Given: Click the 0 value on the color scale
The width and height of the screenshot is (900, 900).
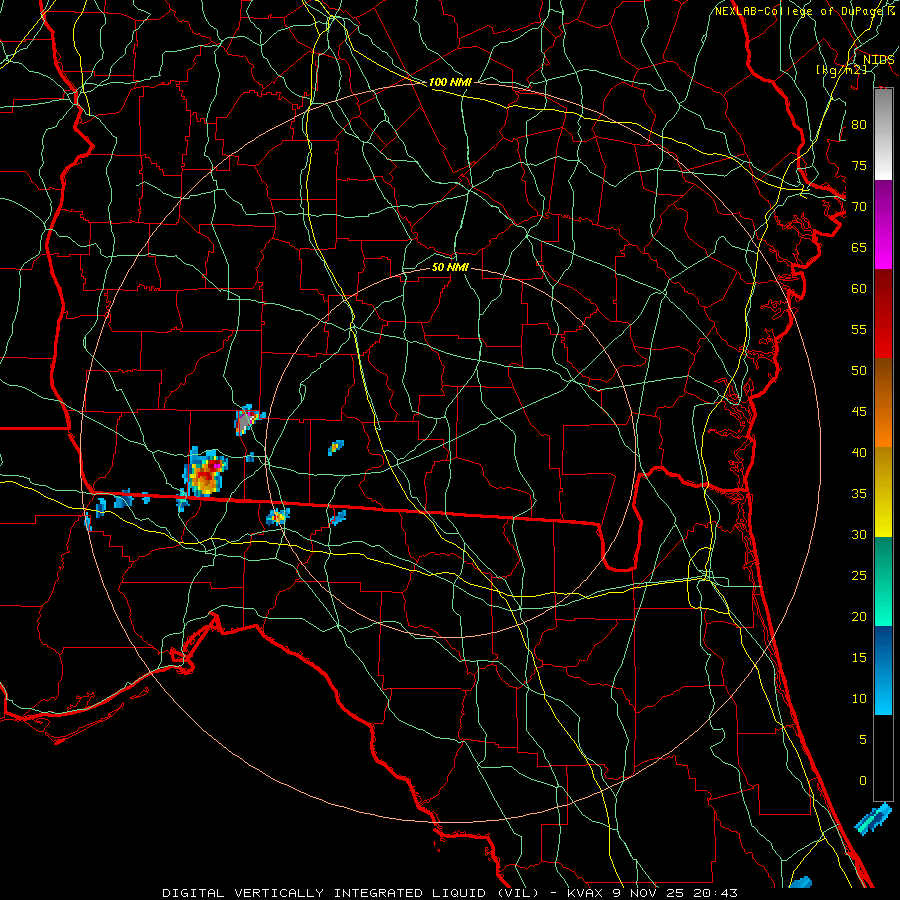Looking at the screenshot, I should point(862,781).
